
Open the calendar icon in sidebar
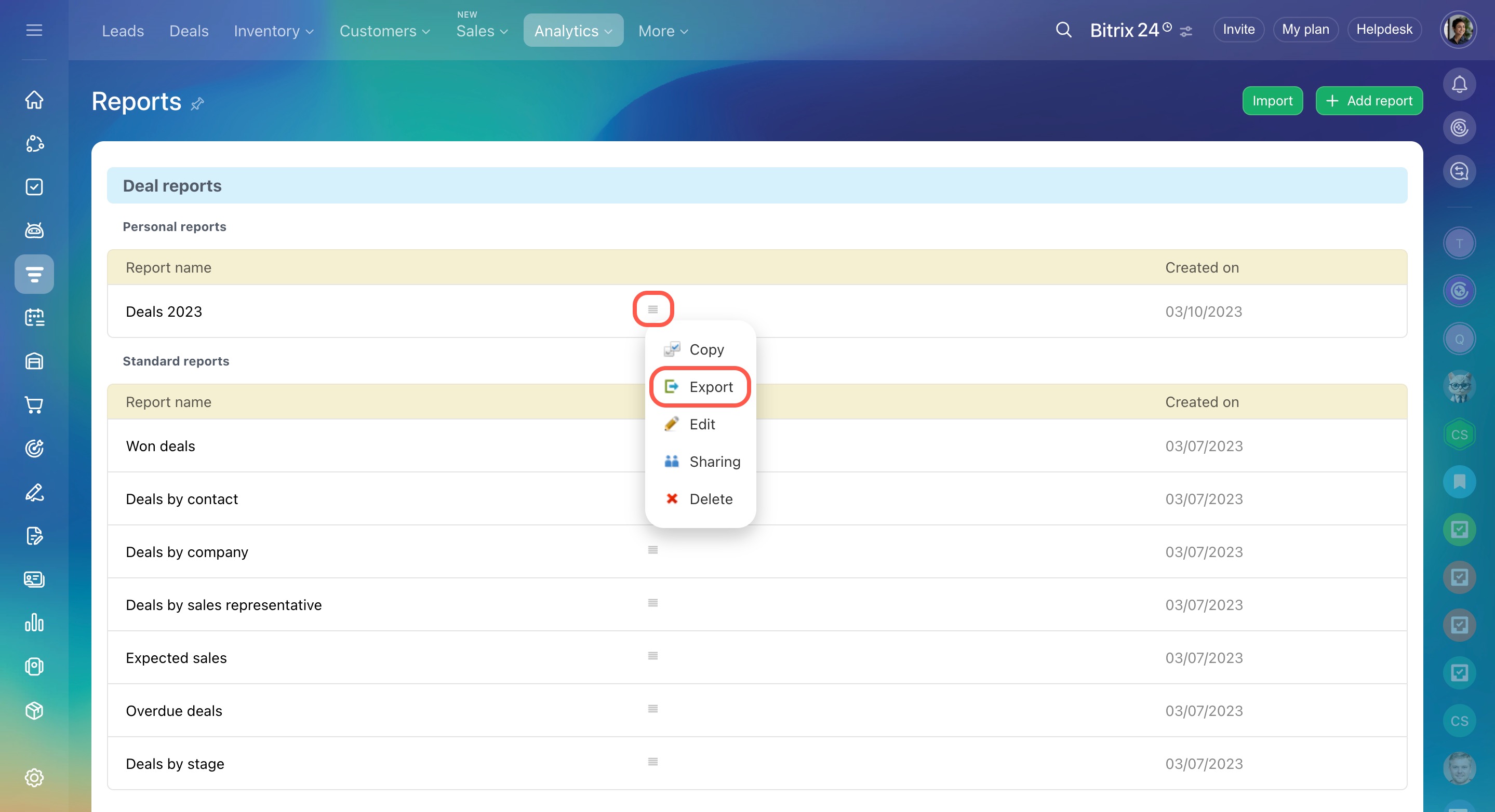[34, 317]
